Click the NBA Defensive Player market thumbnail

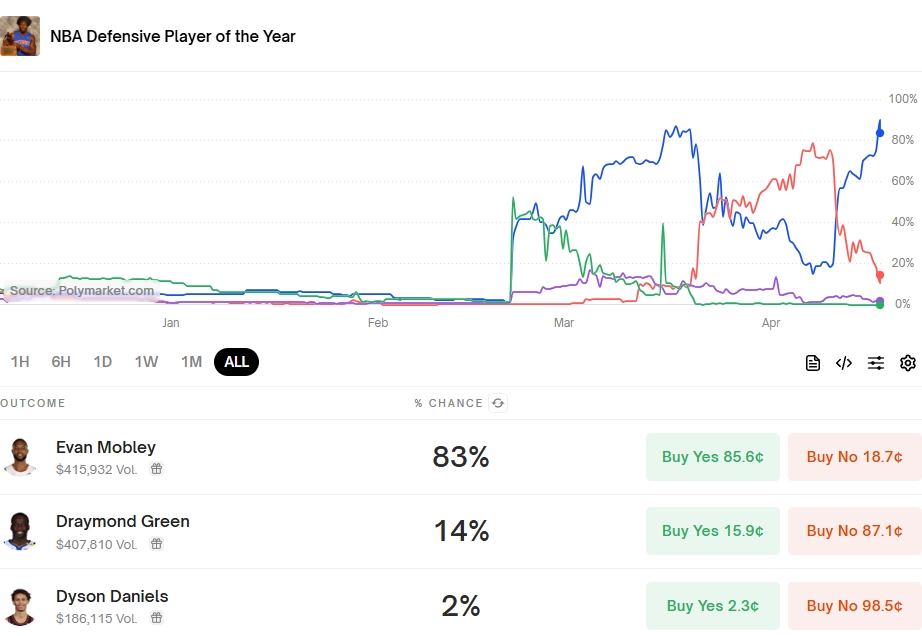point(20,36)
